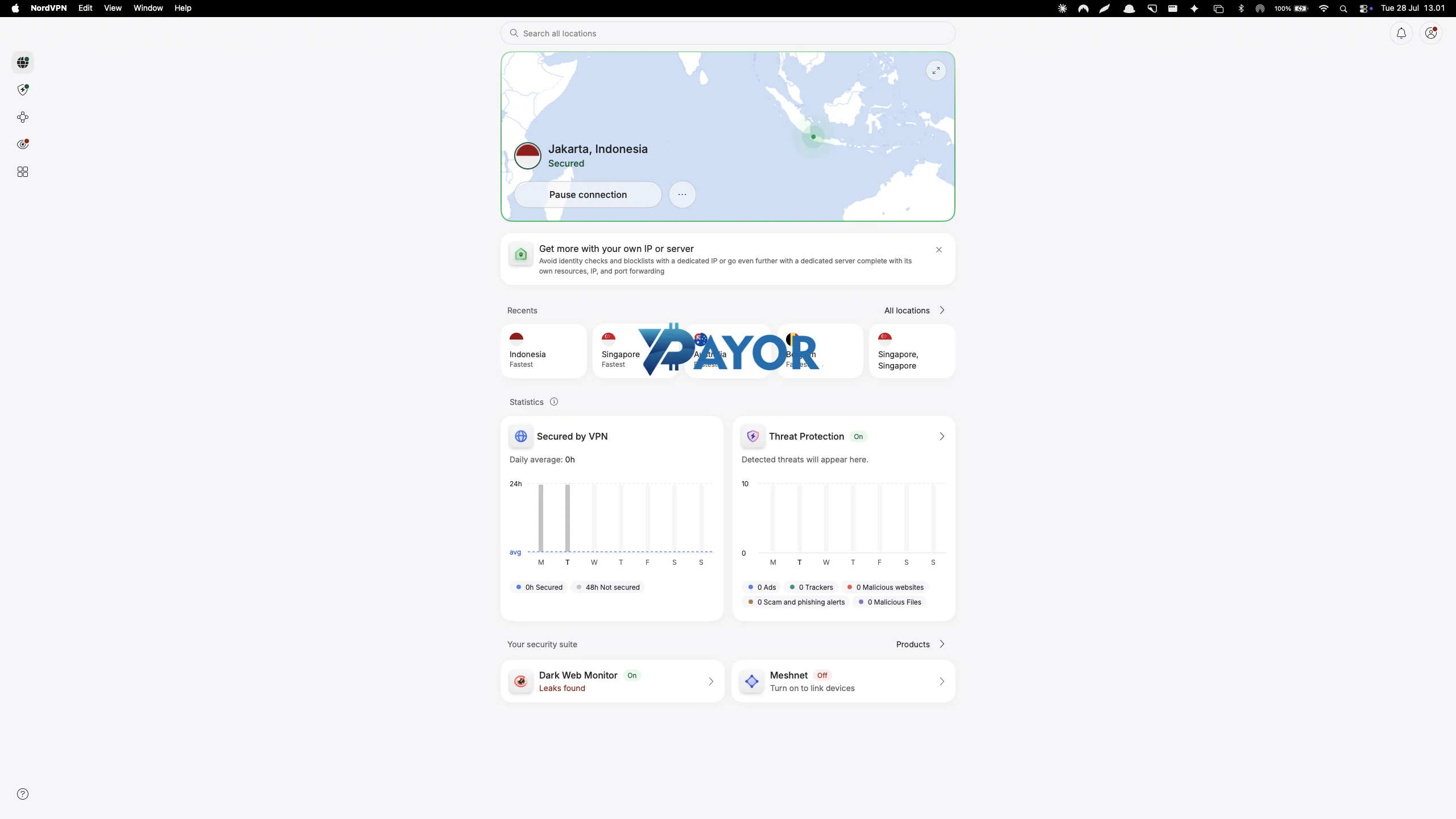The height and width of the screenshot is (819, 1456).
Task: Click the Threat Protection shield card icon
Action: [x=752, y=436]
